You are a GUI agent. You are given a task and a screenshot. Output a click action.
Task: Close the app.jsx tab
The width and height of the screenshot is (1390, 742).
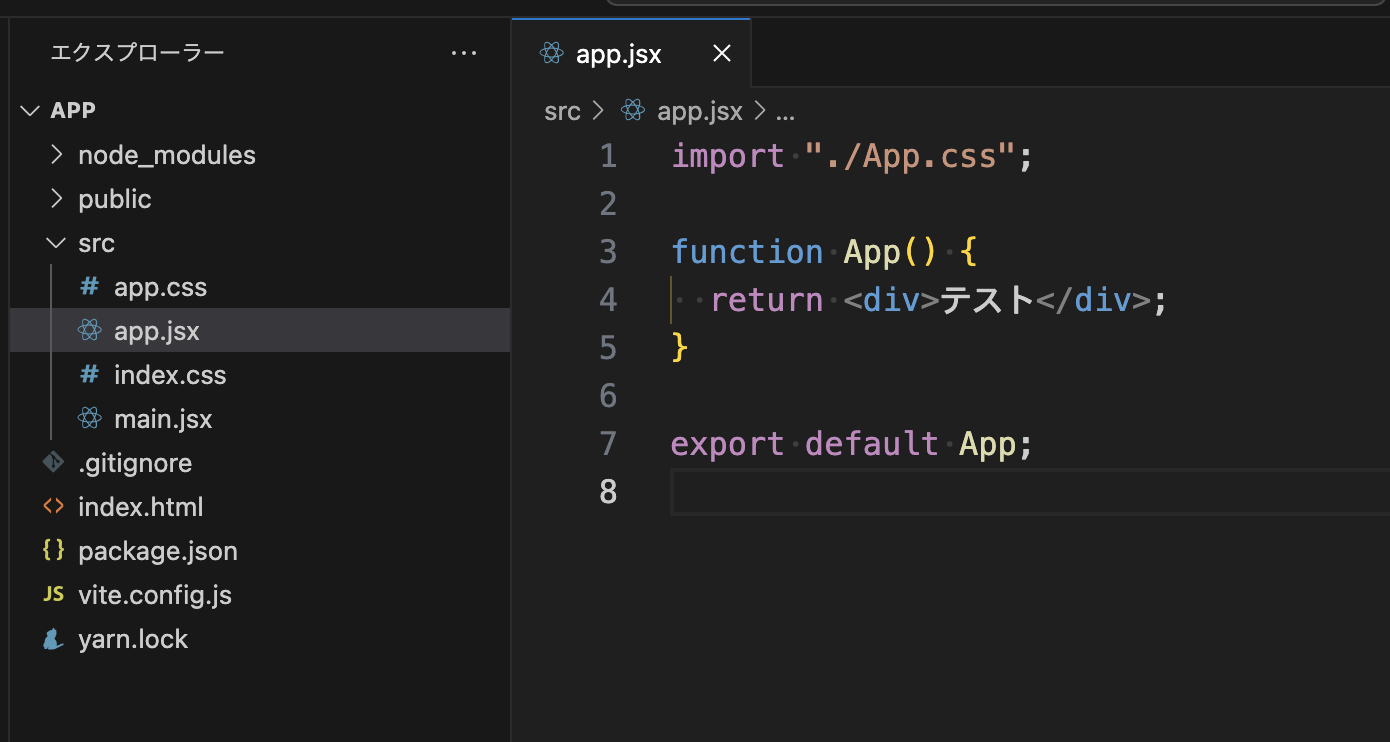click(x=722, y=53)
